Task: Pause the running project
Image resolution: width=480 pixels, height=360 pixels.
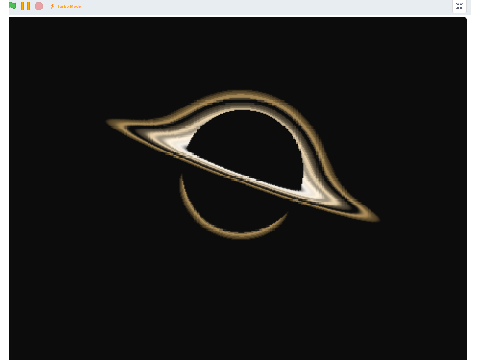Action: 25,6
